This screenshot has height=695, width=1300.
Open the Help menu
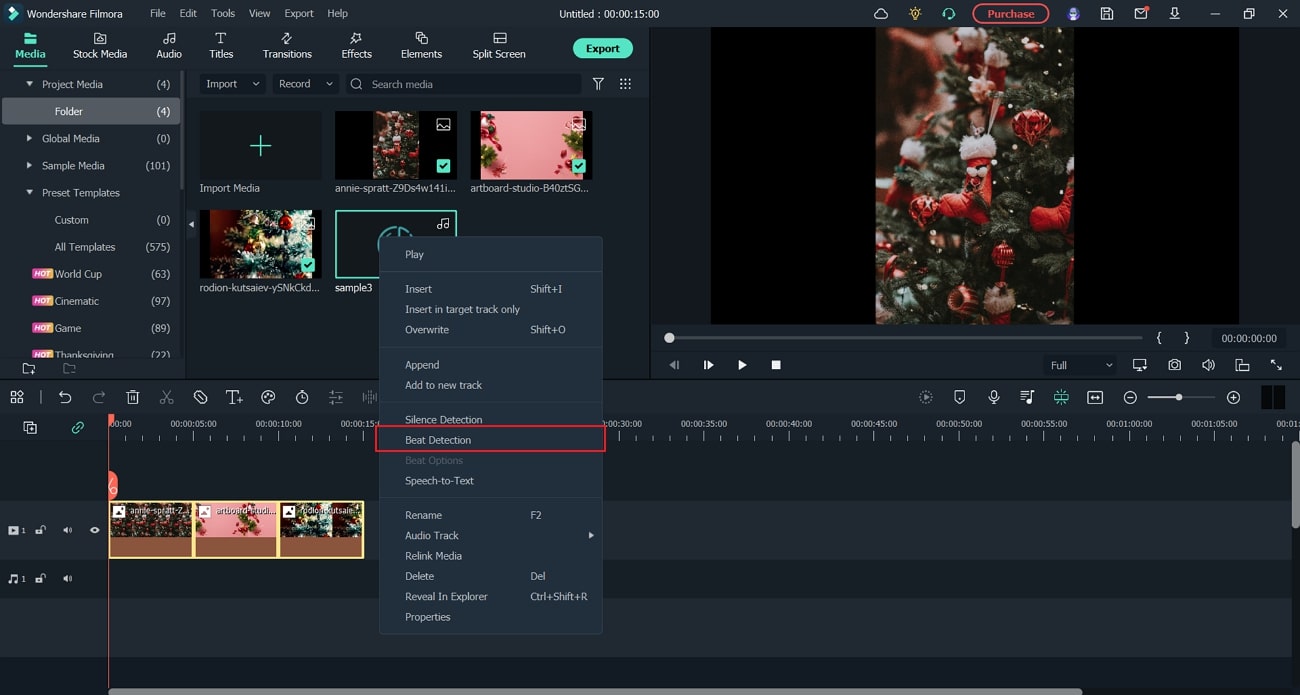tap(338, 14)
